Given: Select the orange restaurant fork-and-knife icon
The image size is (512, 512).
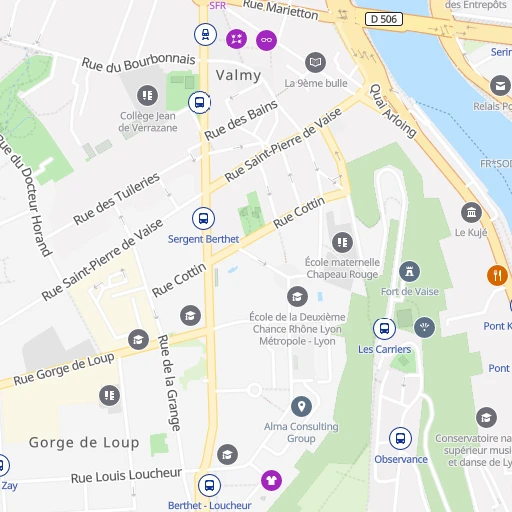Looking at the screenshot, I should [x=497, y=275].
